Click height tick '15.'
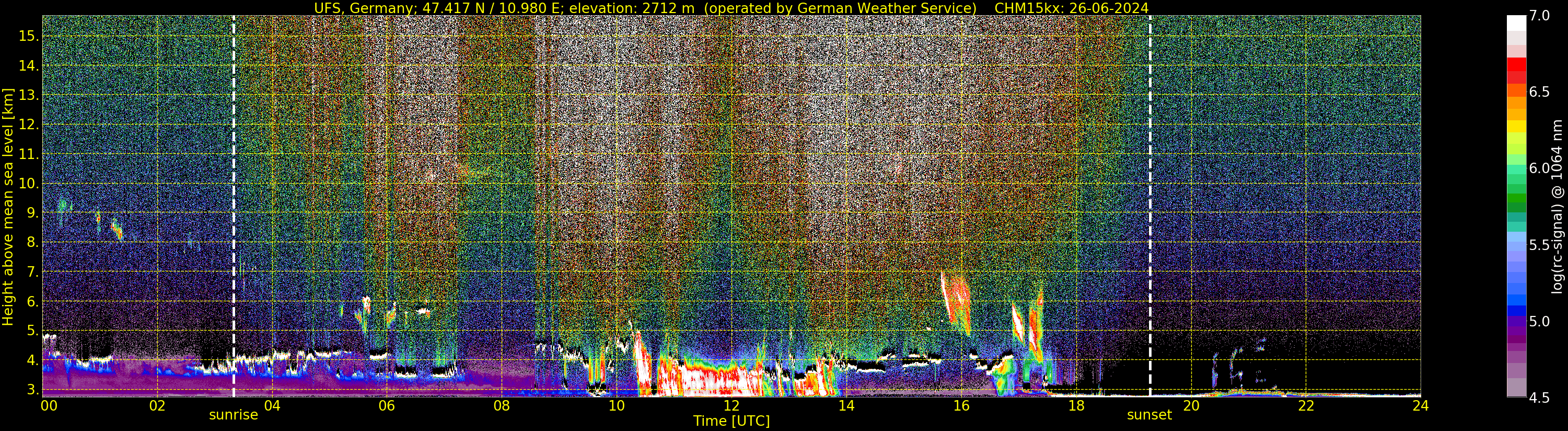 [29, 36]
